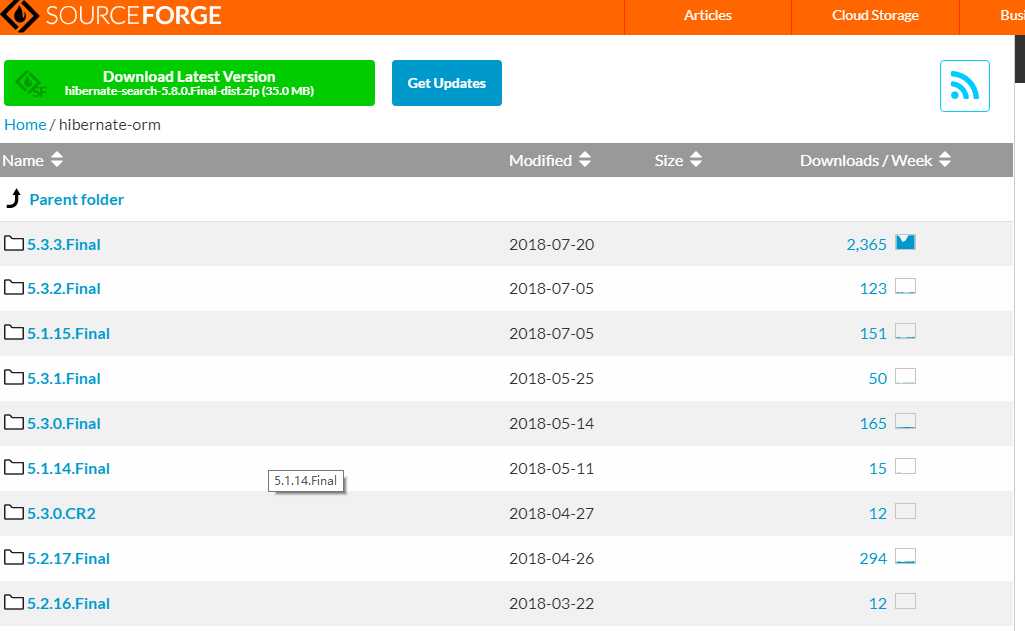Viewport: 1025px width, 631px height.
Task: Click the date 2018-07-20
Action: coord(552,245)
